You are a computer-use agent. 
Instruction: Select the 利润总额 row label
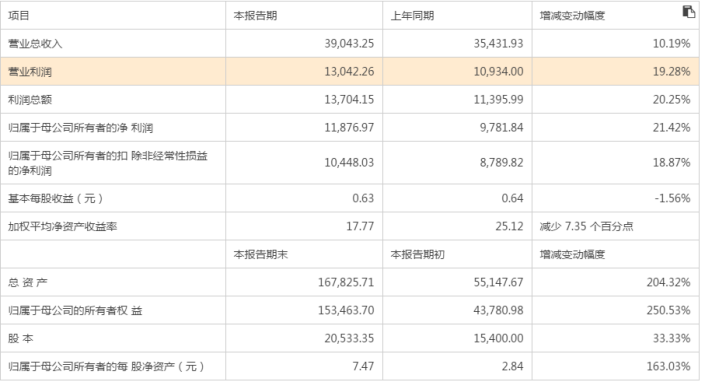pyautogui.click(x=30, y=99)
